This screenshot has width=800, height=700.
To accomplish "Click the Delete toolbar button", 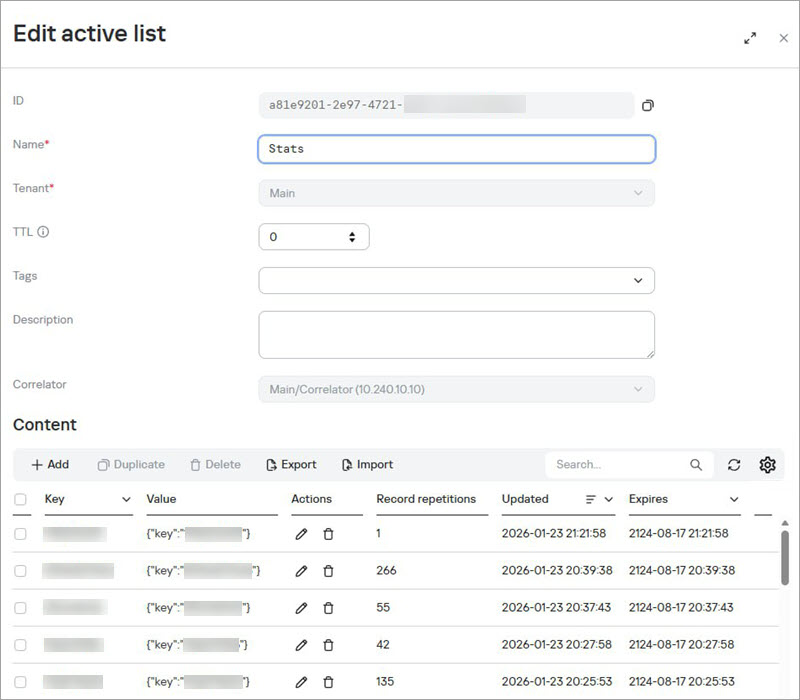I will [215, 465].
